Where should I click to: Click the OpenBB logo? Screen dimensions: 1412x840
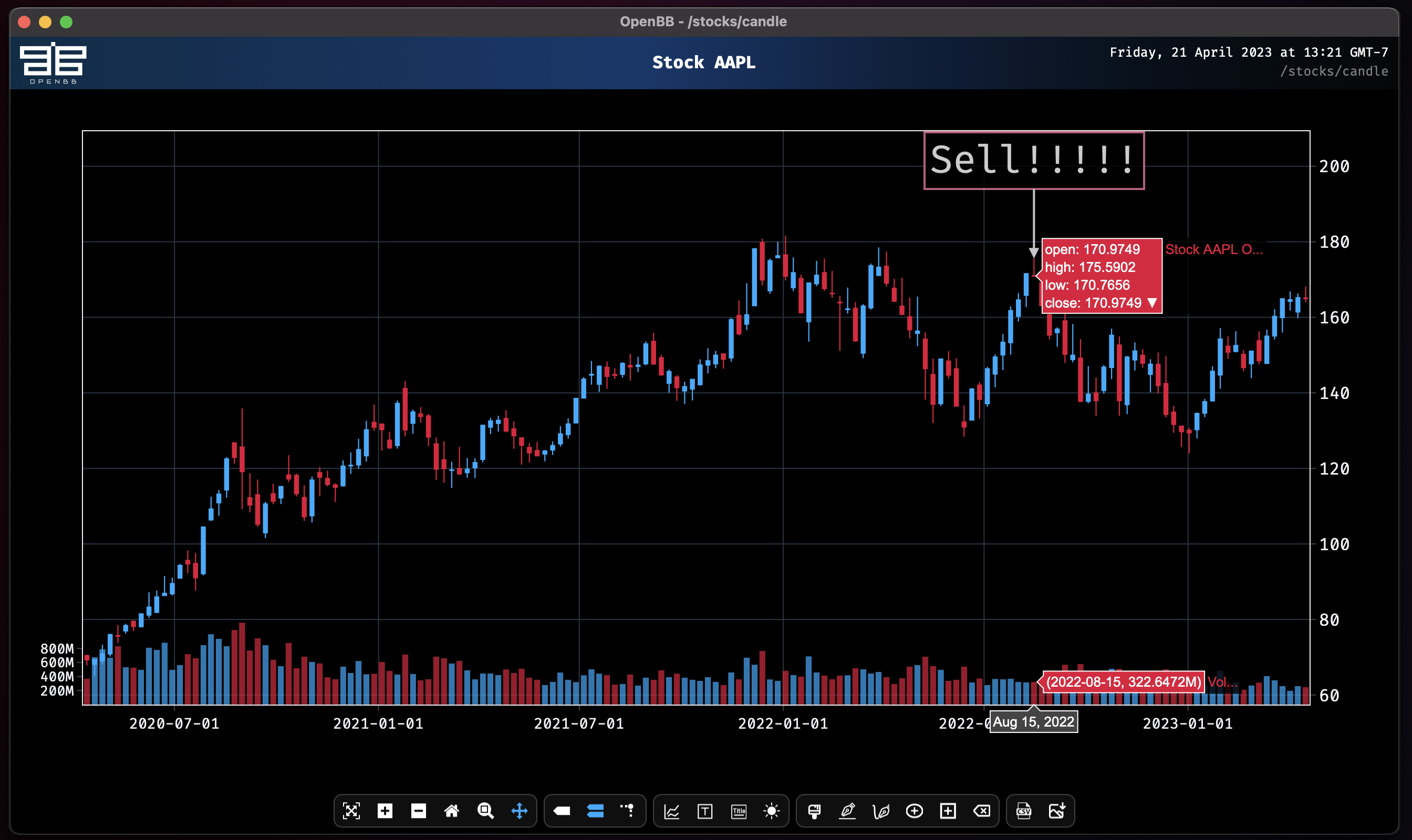pos(53,63)
